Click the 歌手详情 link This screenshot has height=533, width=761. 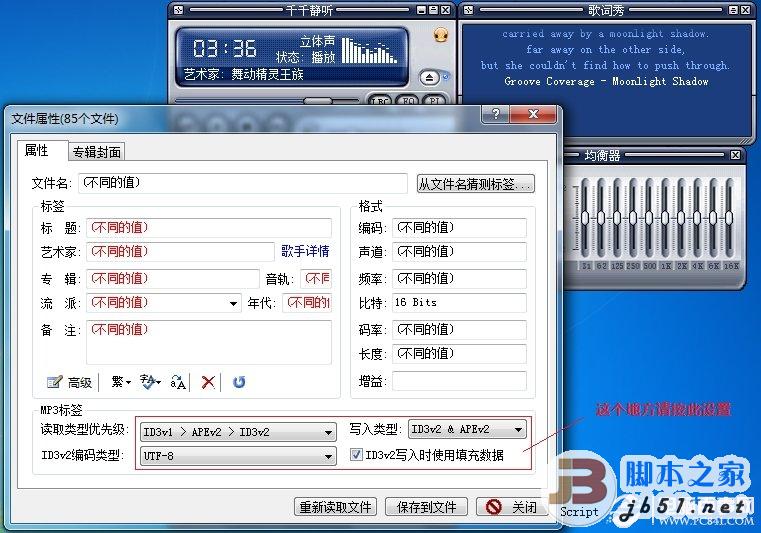[305, 251]
